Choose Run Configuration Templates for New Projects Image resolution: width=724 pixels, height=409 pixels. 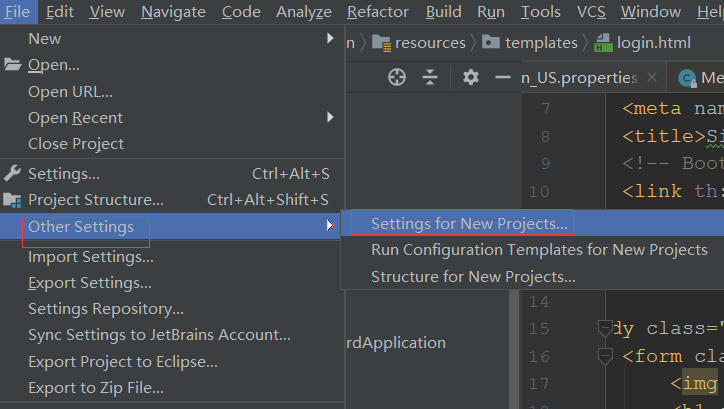(533, 250)
